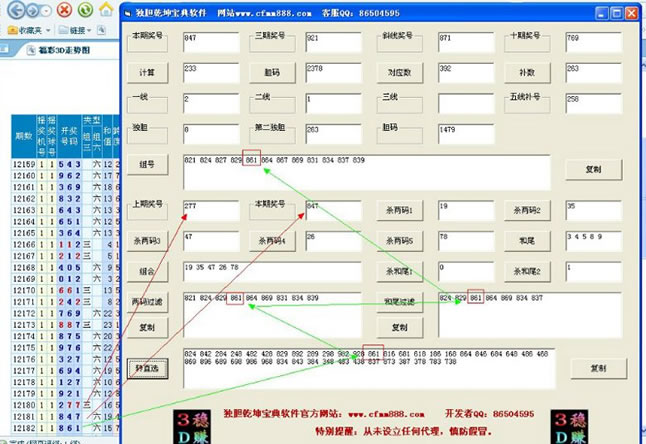Screen dimensions: 646x444
Task: Click the 转直选 button
Action: point(147,367)
